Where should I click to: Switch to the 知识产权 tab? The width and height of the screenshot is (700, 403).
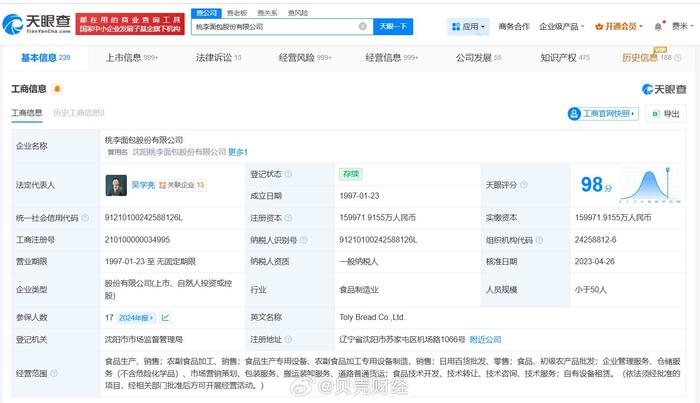point(565,58)
